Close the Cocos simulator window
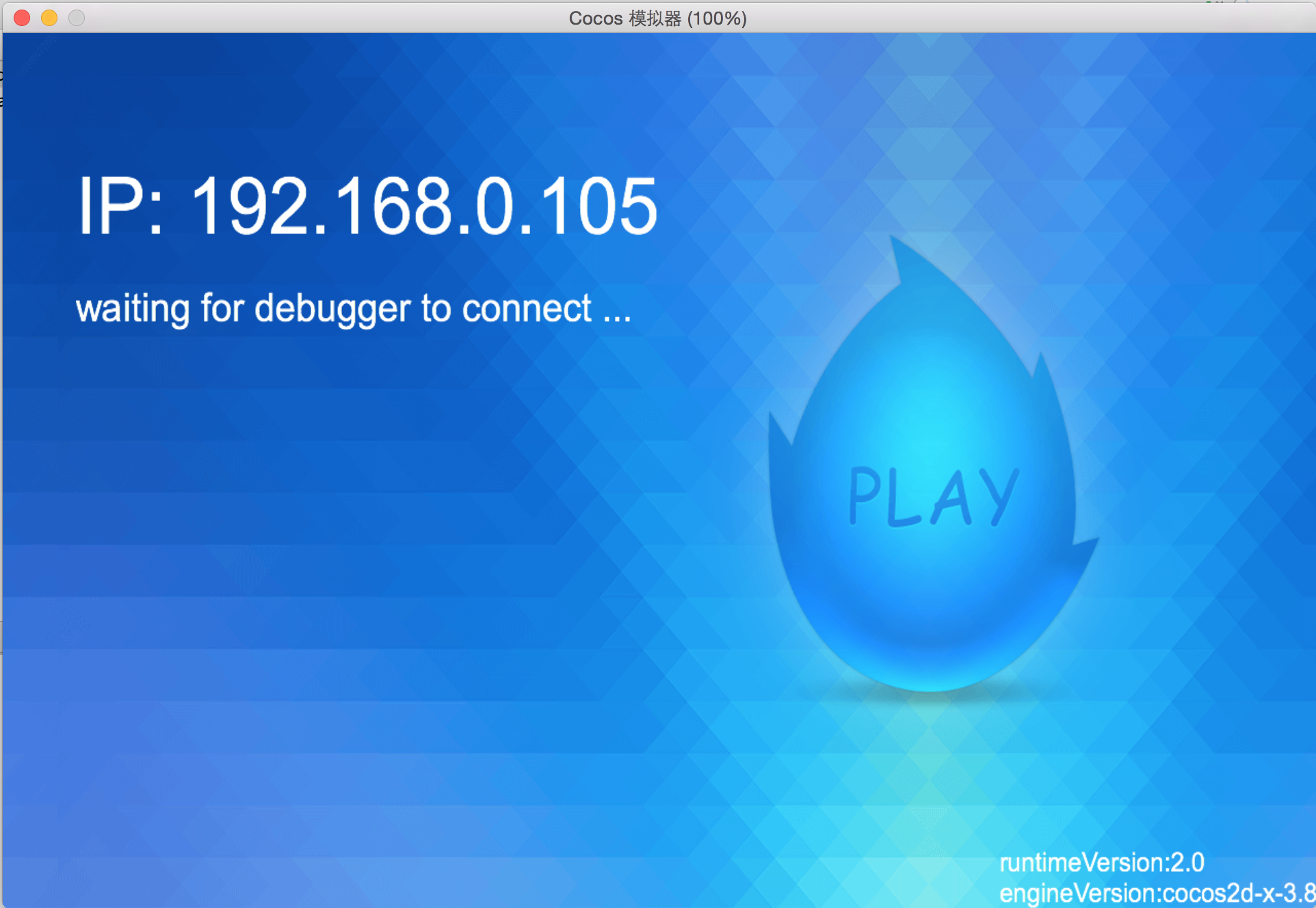The image size is (1316, 908). (22, 18)
